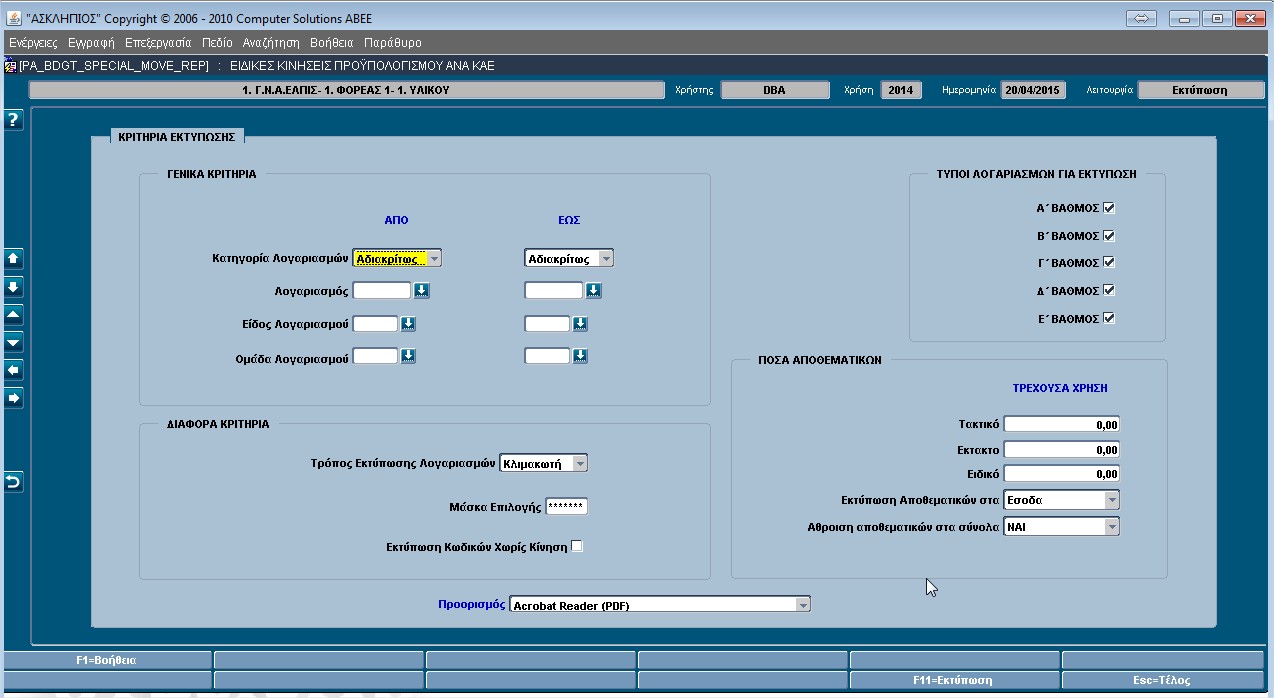
Task: Click the Χρήστης DBA field
Action: pos(774,90)
